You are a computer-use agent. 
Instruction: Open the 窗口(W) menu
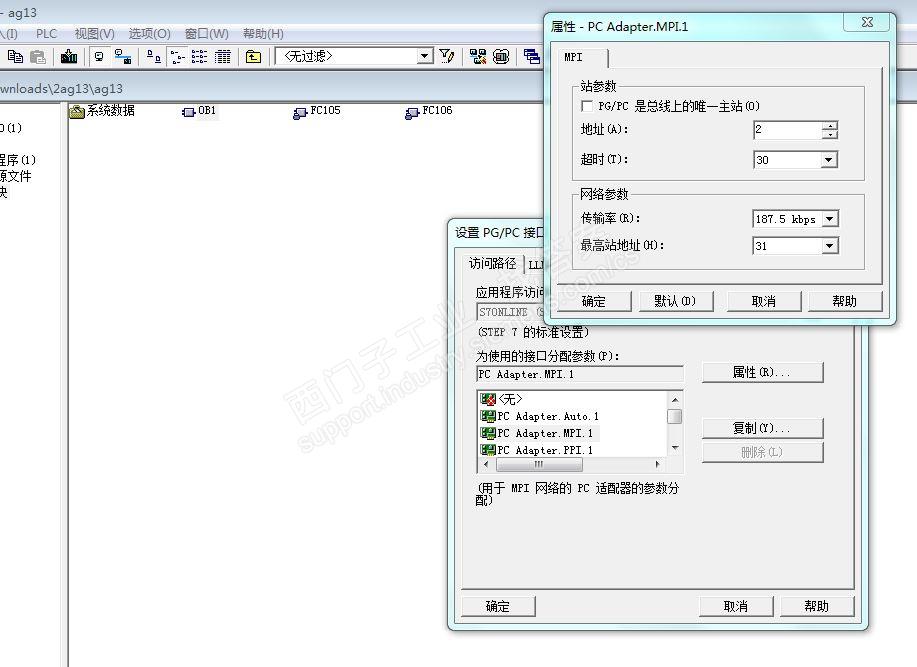pyautogui.click(x=206, y=34)
